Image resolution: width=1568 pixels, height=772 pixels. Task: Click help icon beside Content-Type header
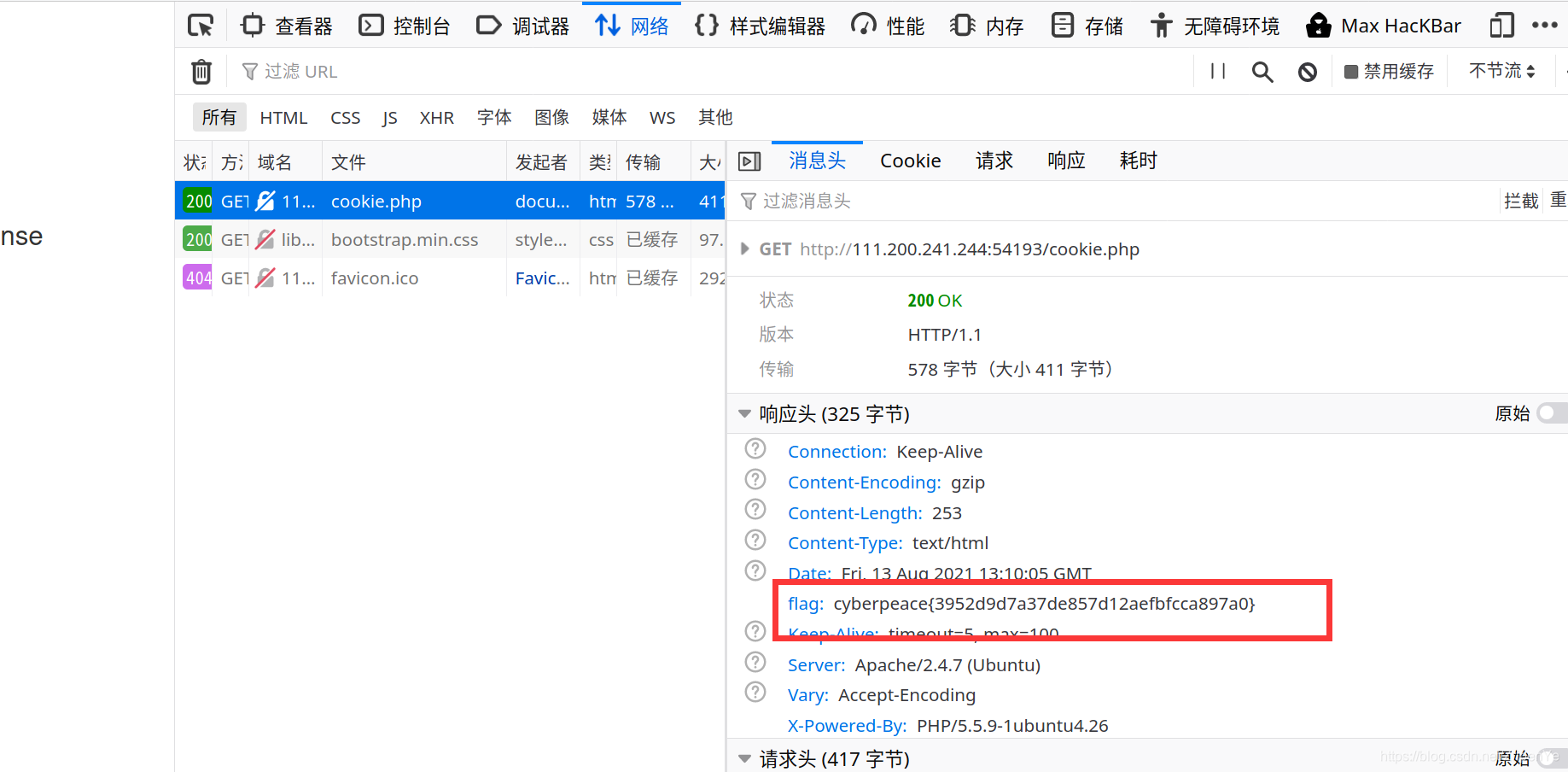pyautogui.click(x=755, y=540)
